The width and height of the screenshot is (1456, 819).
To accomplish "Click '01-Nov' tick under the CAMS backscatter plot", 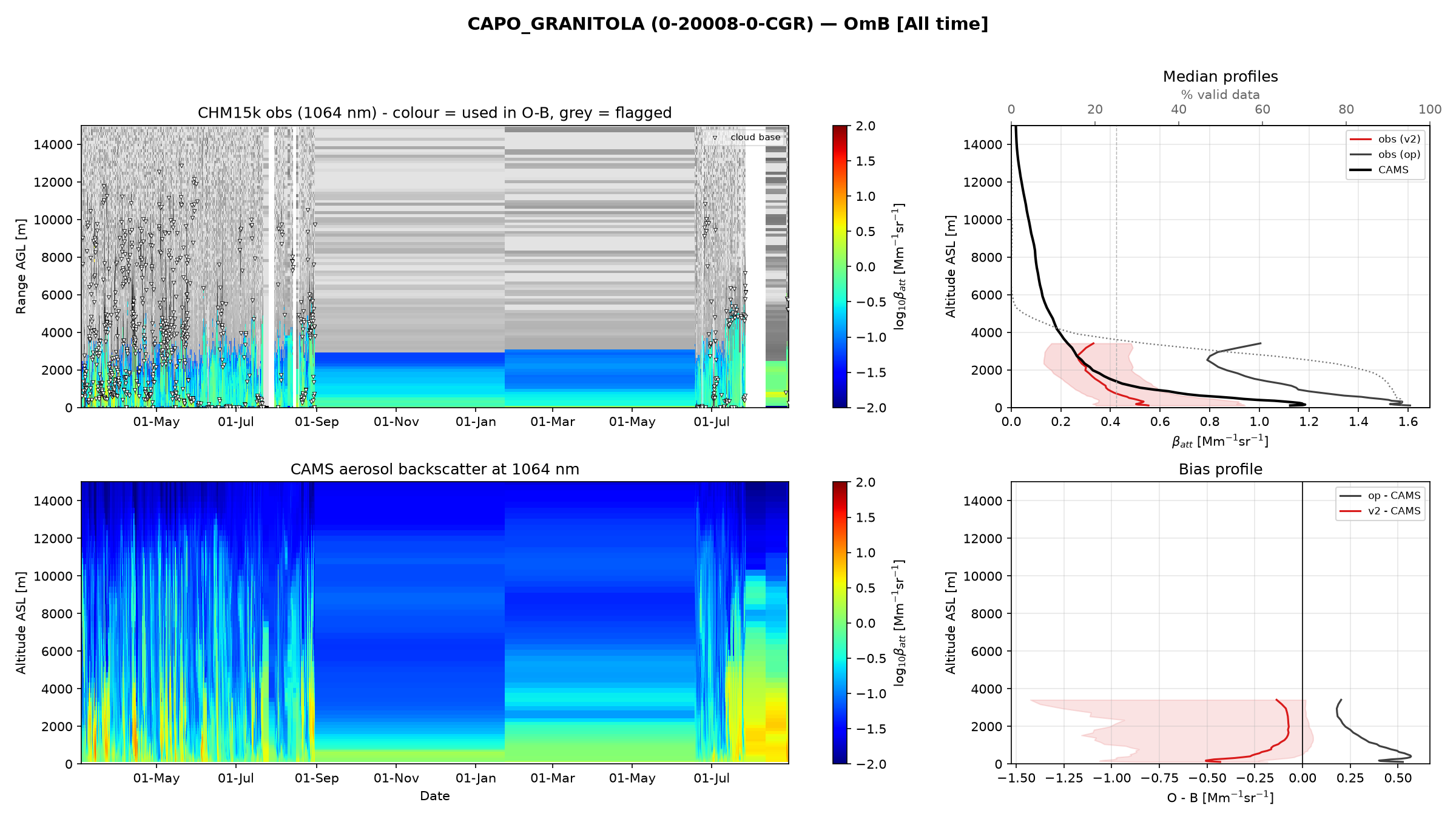I will point(396,778).
